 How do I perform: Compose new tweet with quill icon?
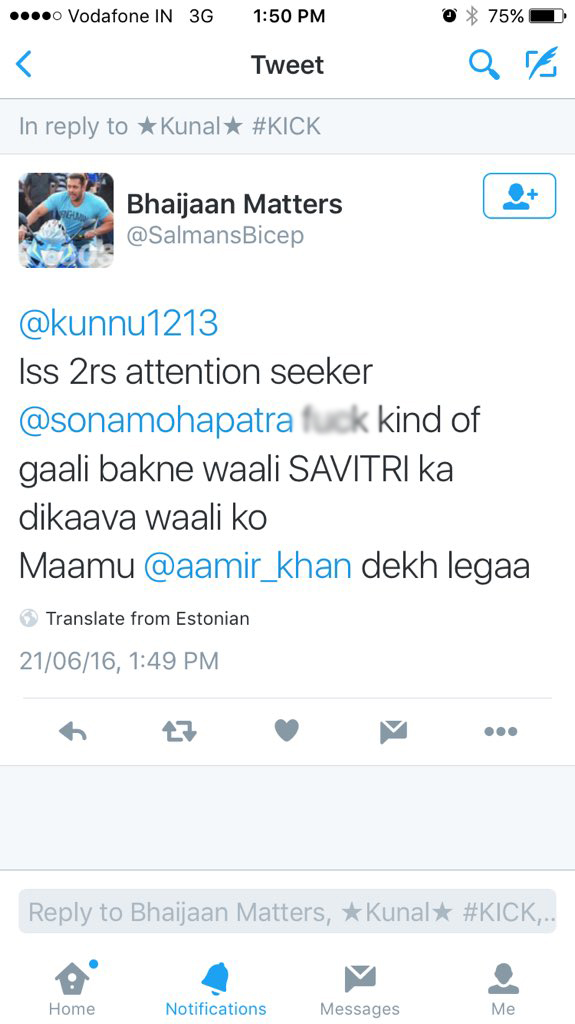[542, 63]
